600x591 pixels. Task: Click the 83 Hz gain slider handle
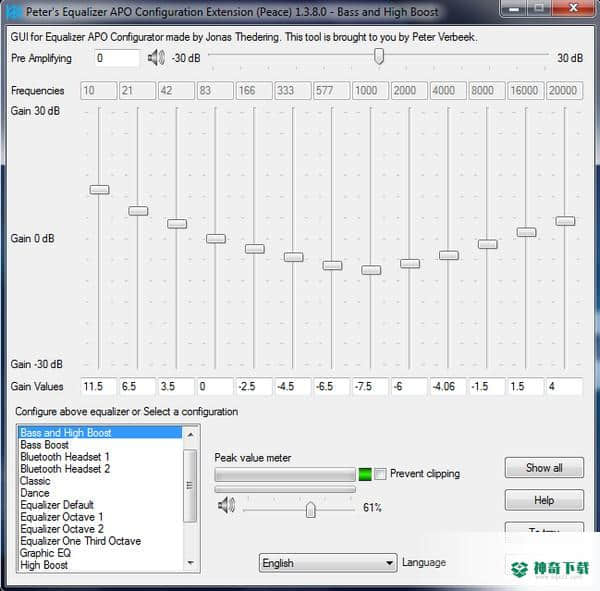tap(216, 239)
